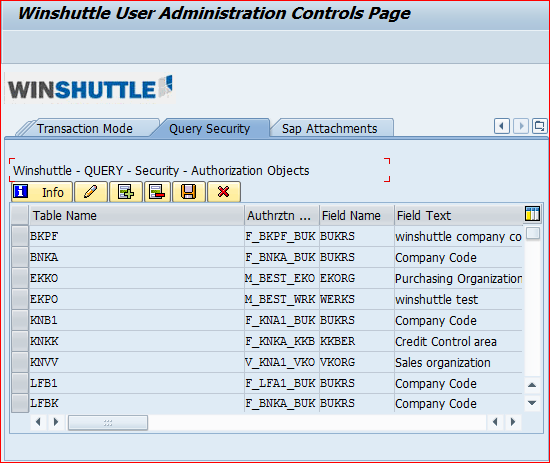Click the pencil edit icon

[x=91, y=192]
